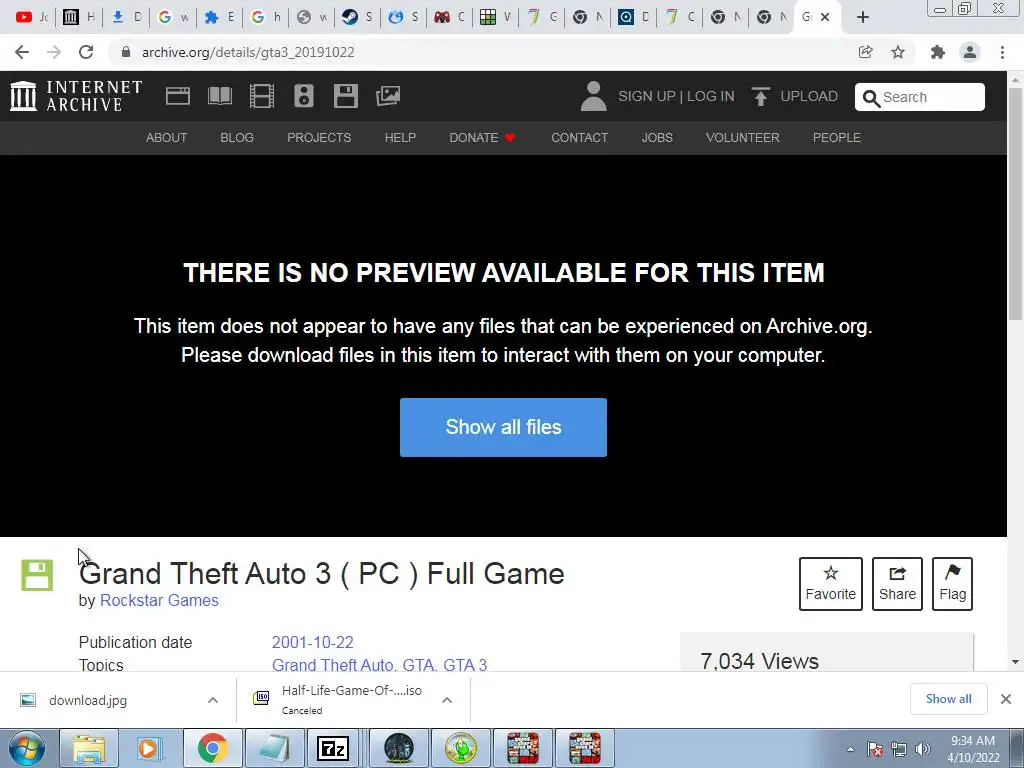Open the HELP menu item

(x=400, y=138)
